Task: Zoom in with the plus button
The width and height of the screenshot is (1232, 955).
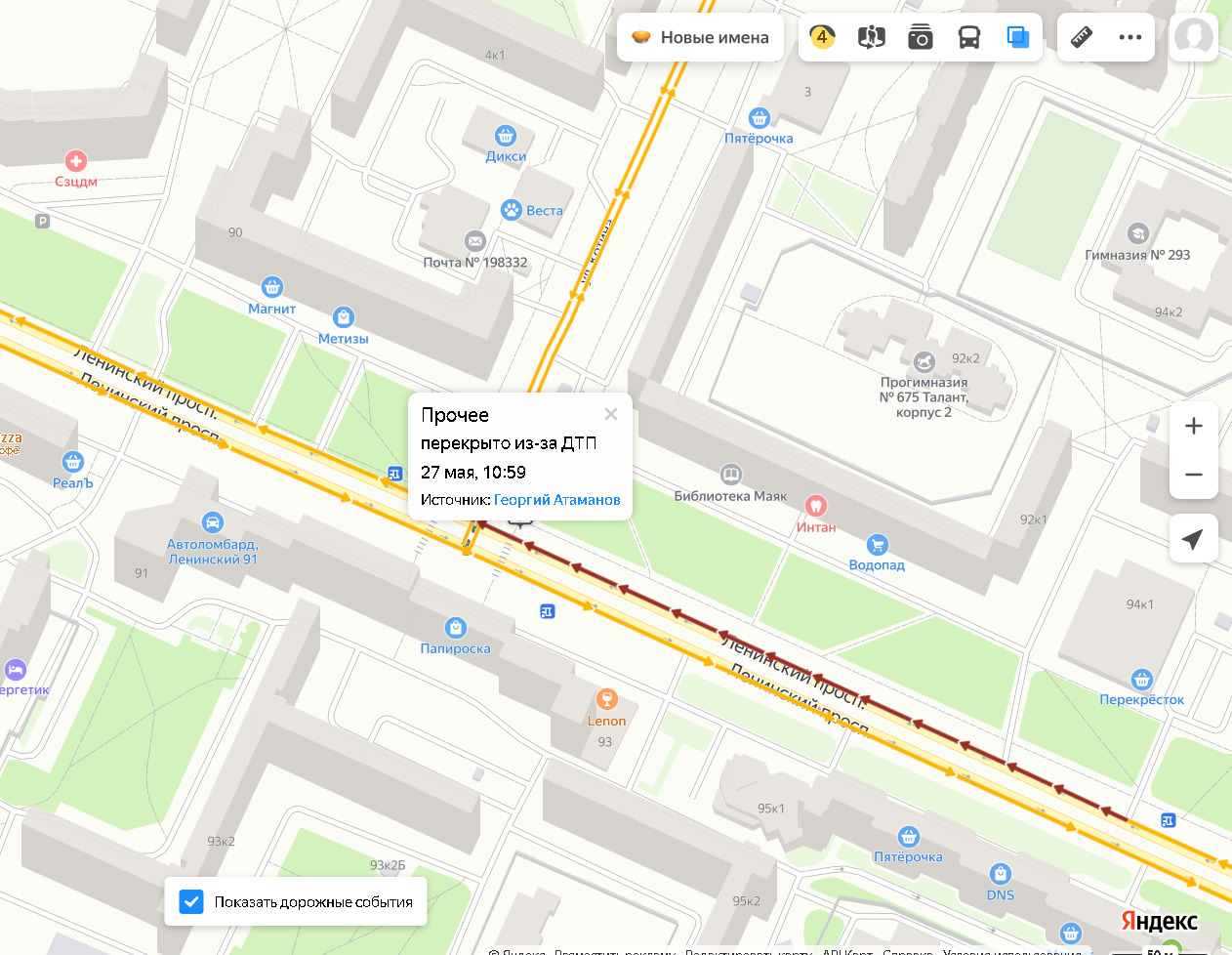Action: click(x=1193, y=426)
